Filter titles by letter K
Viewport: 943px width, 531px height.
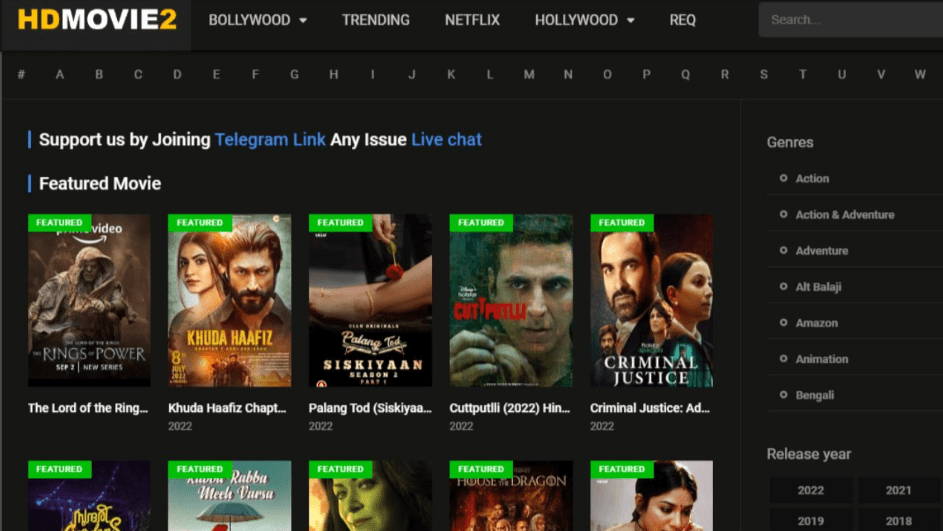click(450, 75)
